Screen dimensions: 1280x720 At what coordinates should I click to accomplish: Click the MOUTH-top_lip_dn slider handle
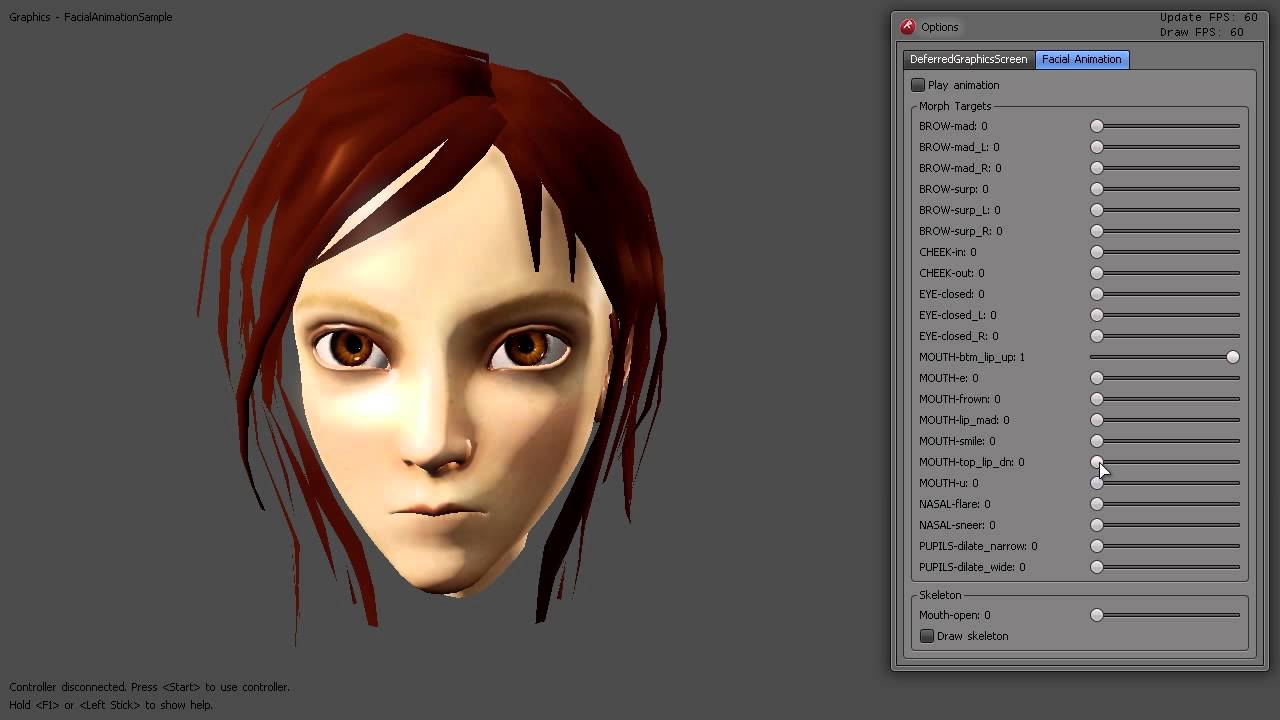click(1097, 462)
